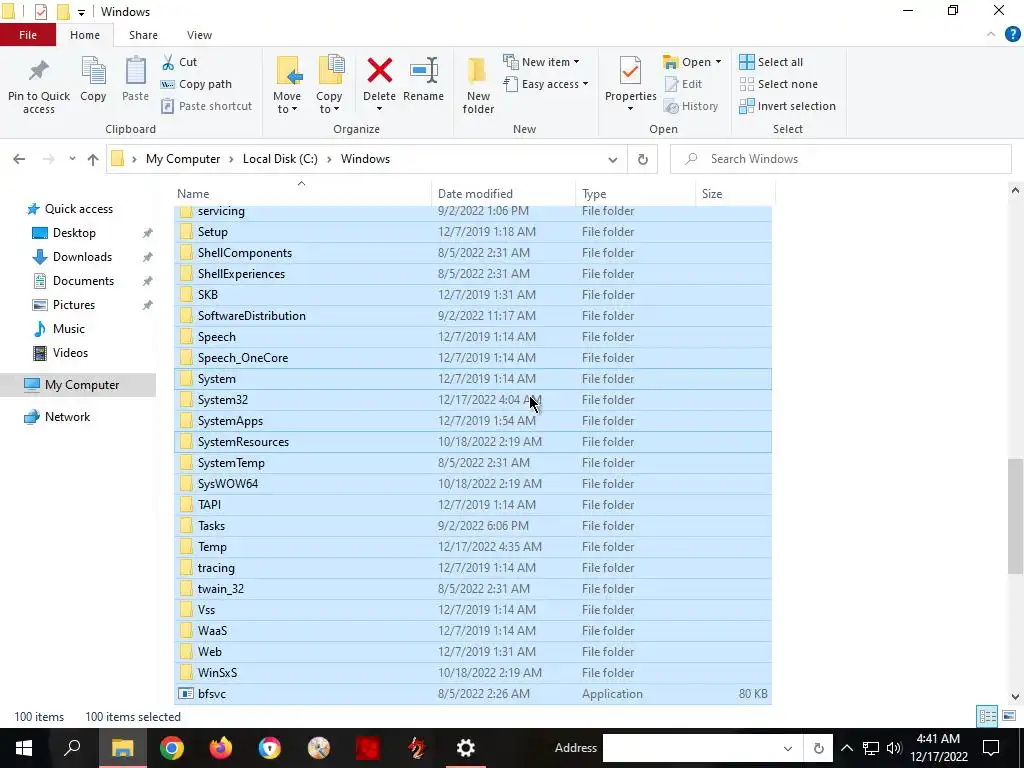This screenshot has height=768, width=1024.
Task: Sort by Date modified column
Action: pos(503,193)
